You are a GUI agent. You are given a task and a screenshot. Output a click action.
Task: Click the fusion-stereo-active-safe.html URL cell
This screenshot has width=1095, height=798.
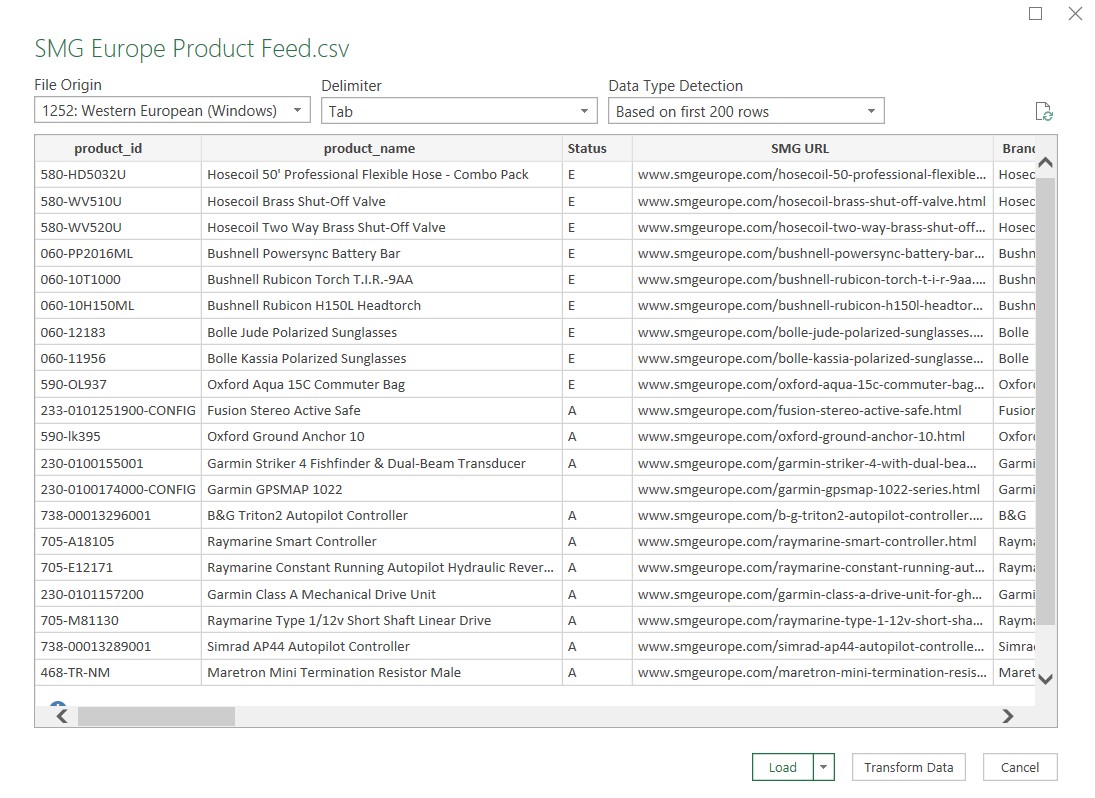(812, 411)
